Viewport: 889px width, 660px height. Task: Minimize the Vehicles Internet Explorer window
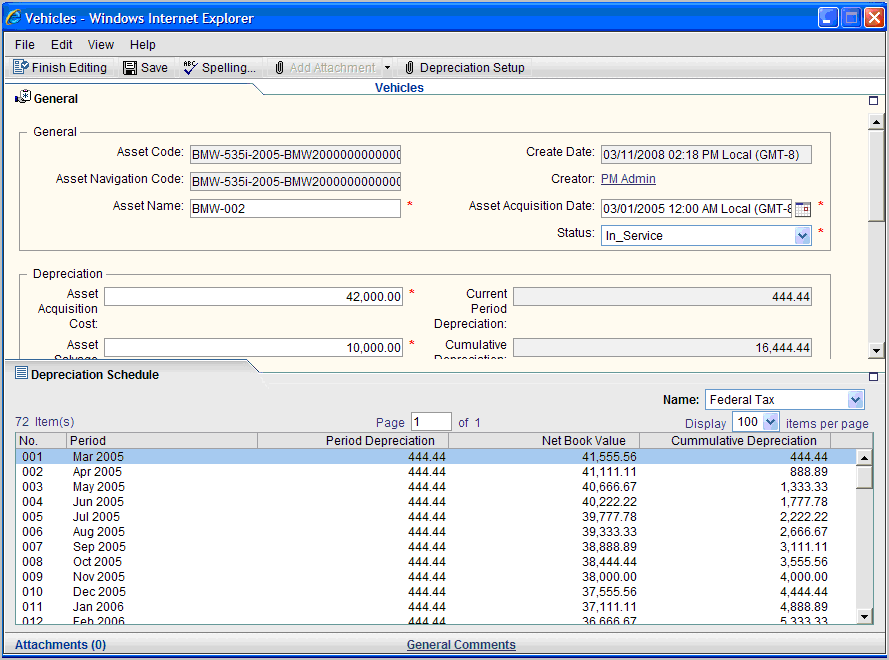828,18
